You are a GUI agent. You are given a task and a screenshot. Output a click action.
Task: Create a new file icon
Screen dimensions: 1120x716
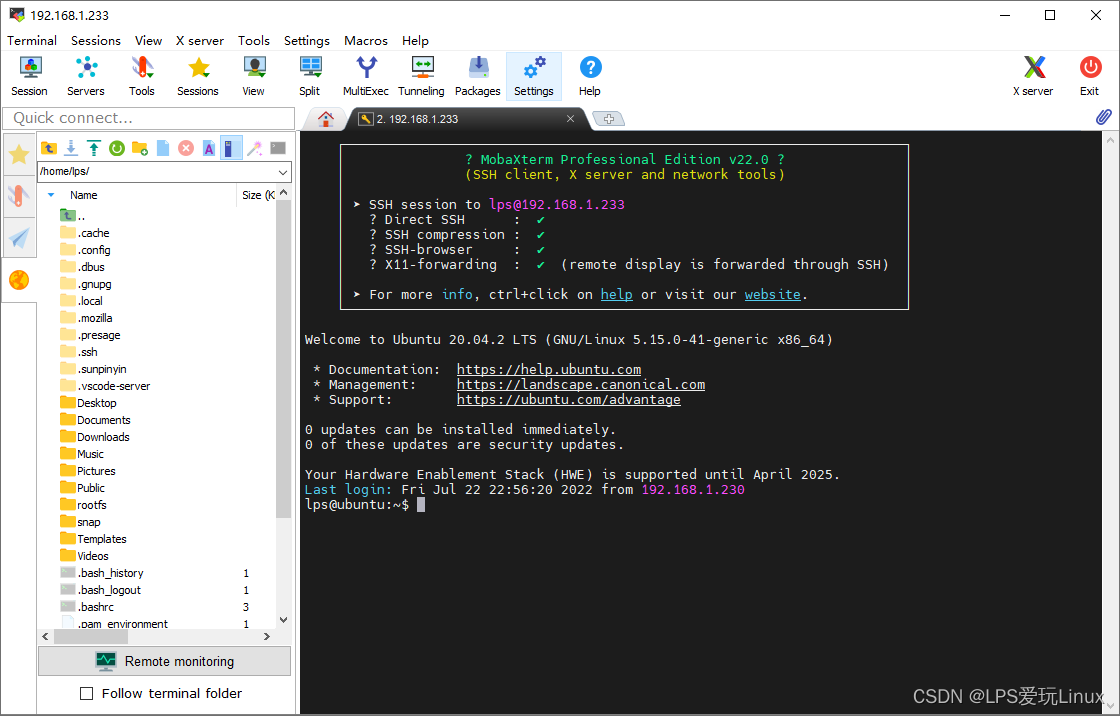point(163,148)
